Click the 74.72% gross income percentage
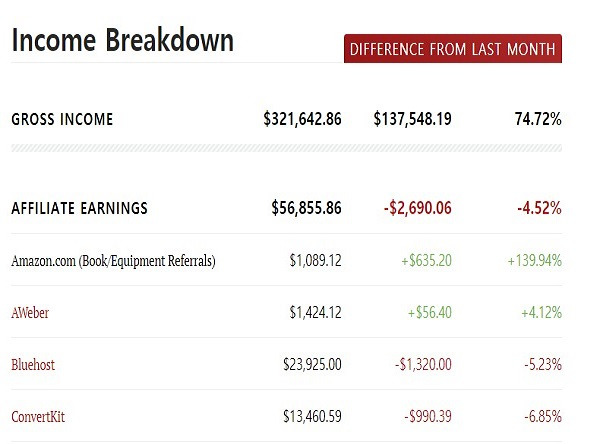 pyautogui.click(x=538, y=119)
